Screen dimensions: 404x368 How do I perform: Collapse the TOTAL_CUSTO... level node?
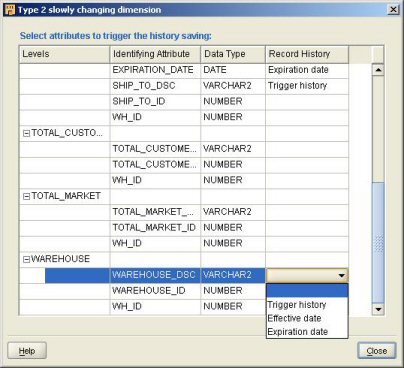coord(26,134)
